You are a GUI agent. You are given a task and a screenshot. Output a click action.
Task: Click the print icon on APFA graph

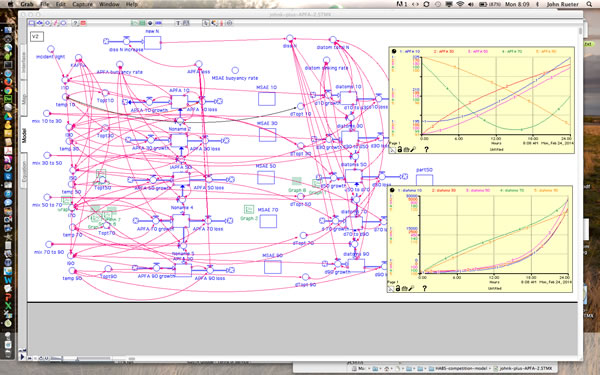click(x=406, y=149)
